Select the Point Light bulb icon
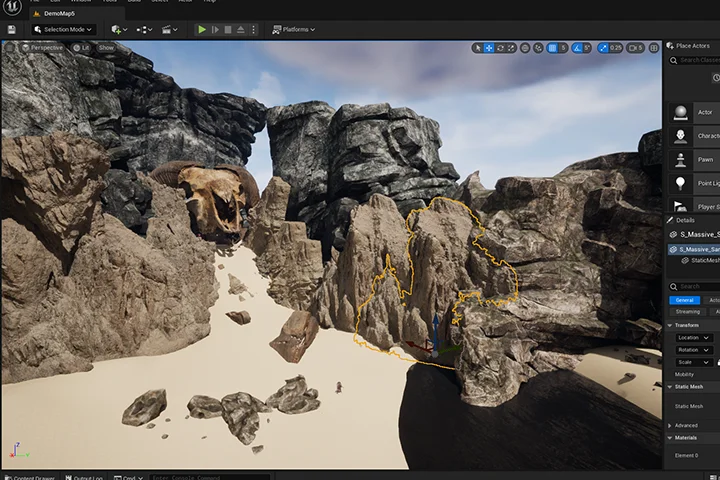Viewport: 720px width, 480px height. [x=680, y=183]
